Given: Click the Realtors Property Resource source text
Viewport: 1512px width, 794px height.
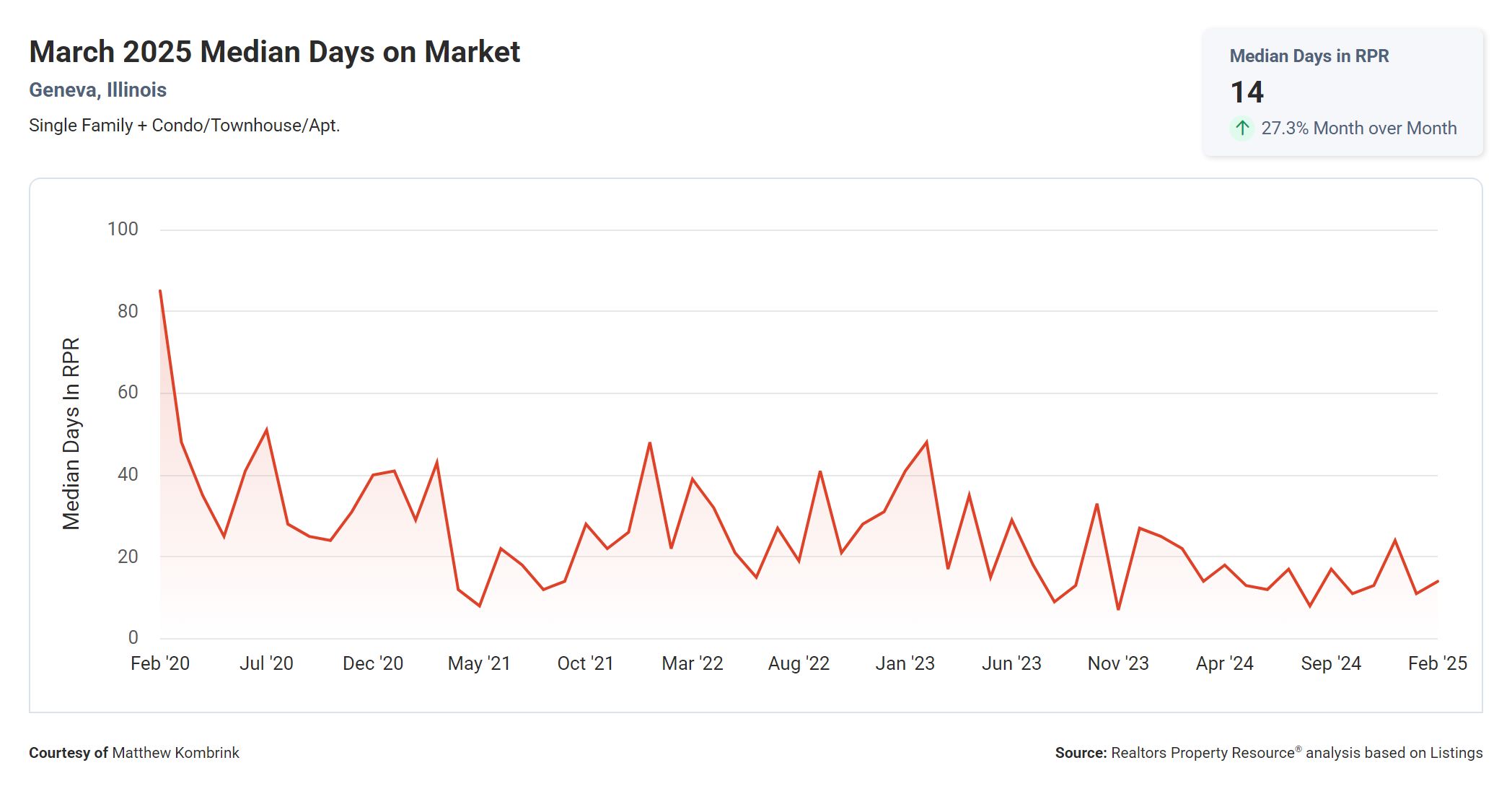Looking at the screenshot, I should point(1203,753).
